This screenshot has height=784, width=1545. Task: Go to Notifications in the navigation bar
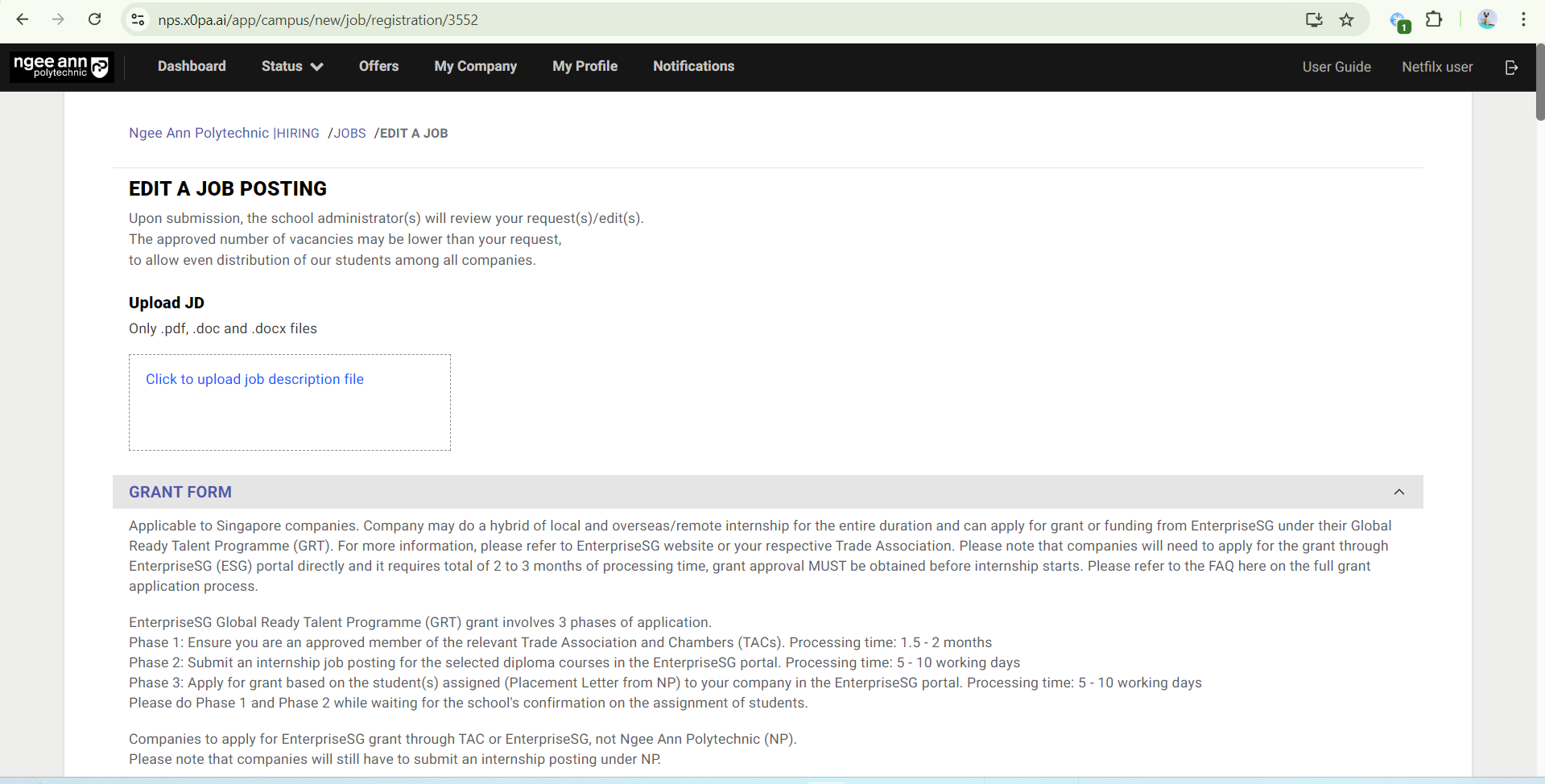[x=693, y=66]
